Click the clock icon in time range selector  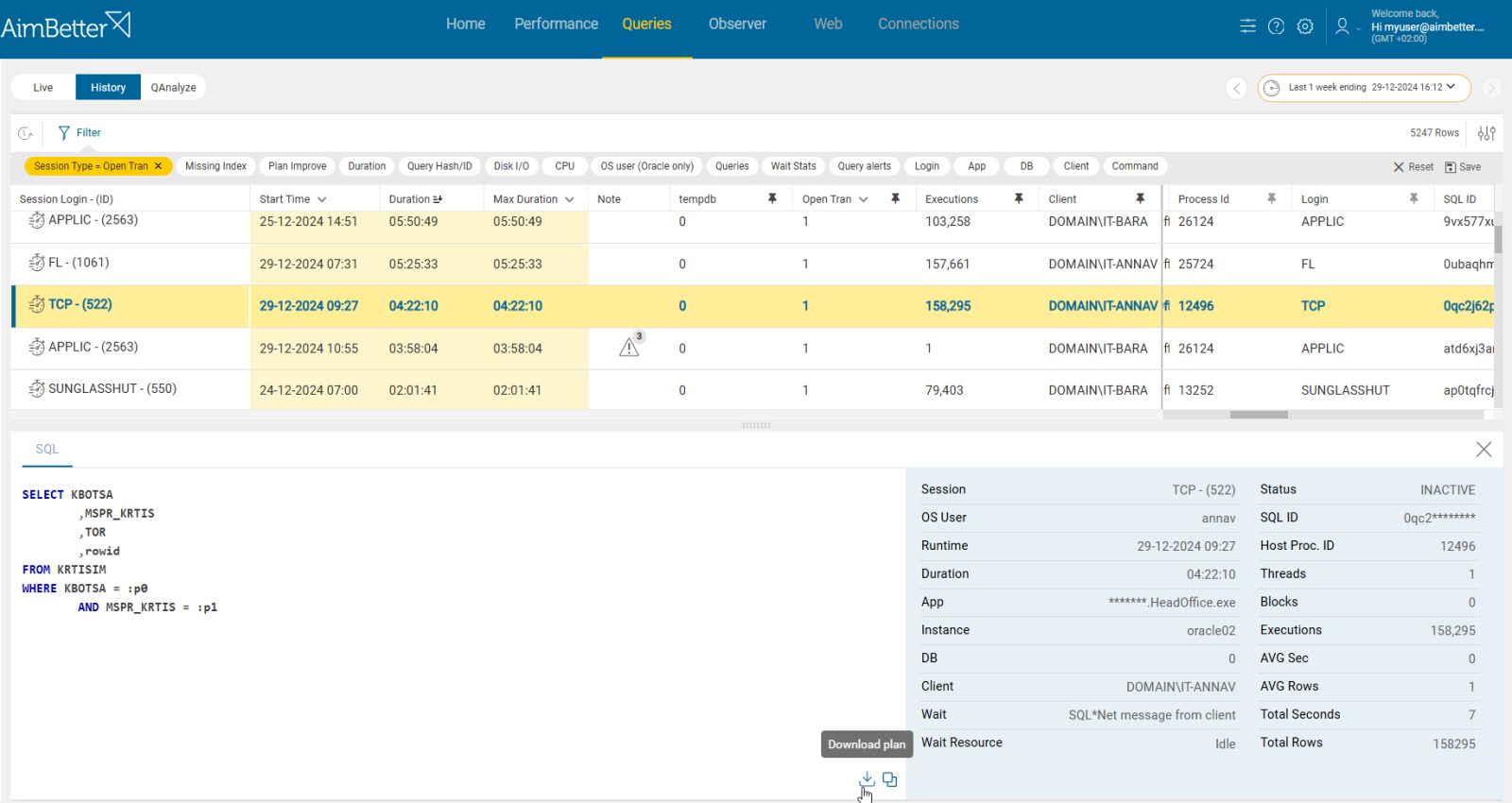click(x=1272, y=88)
